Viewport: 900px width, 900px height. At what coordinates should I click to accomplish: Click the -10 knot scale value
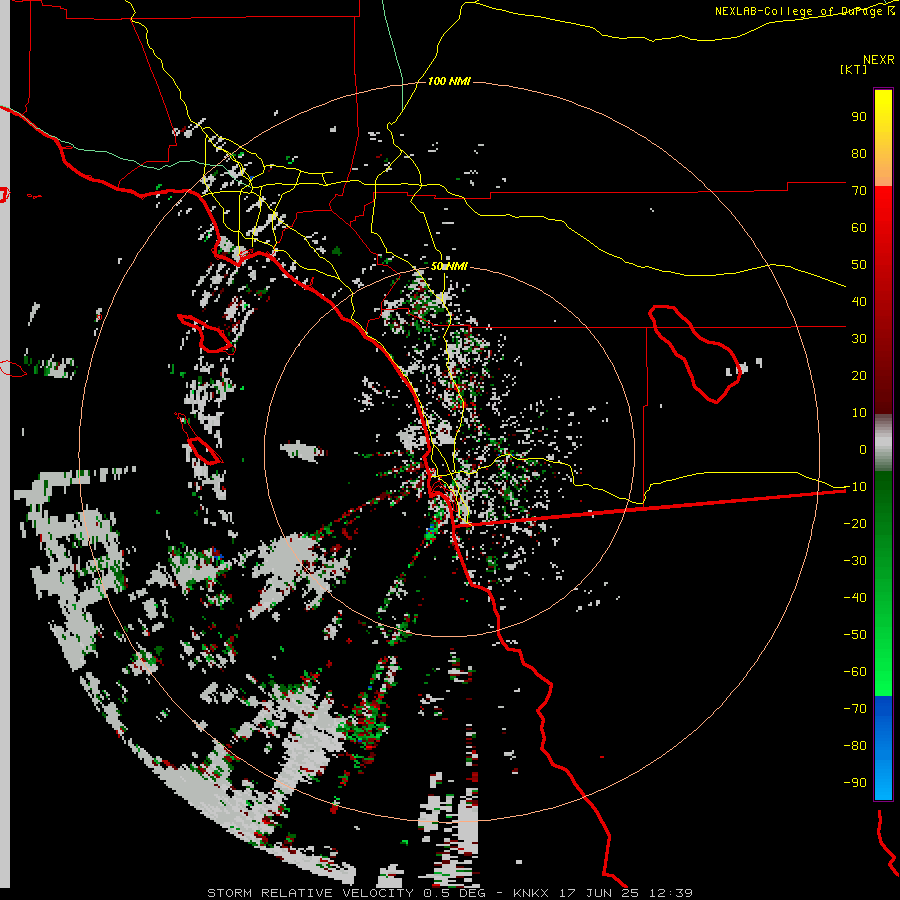pos(855,487)
